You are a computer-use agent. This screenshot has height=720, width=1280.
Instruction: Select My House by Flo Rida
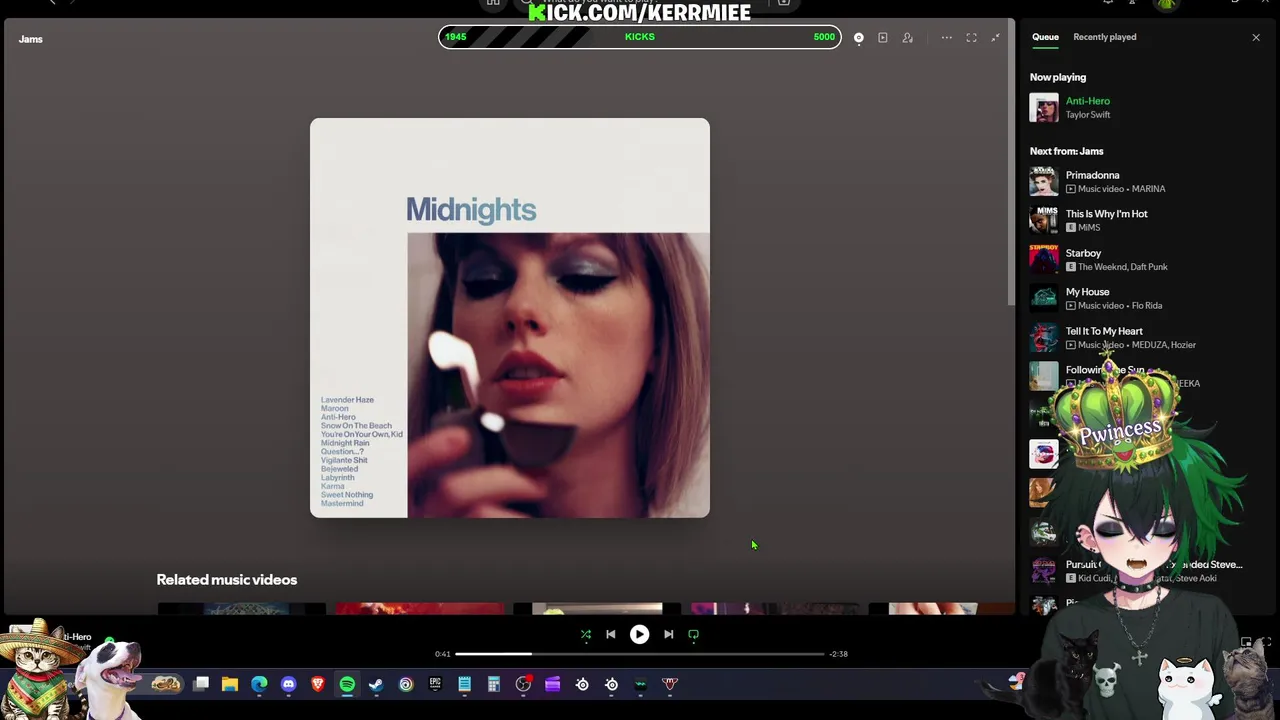pyautogui.click(x=1087, y=292)
